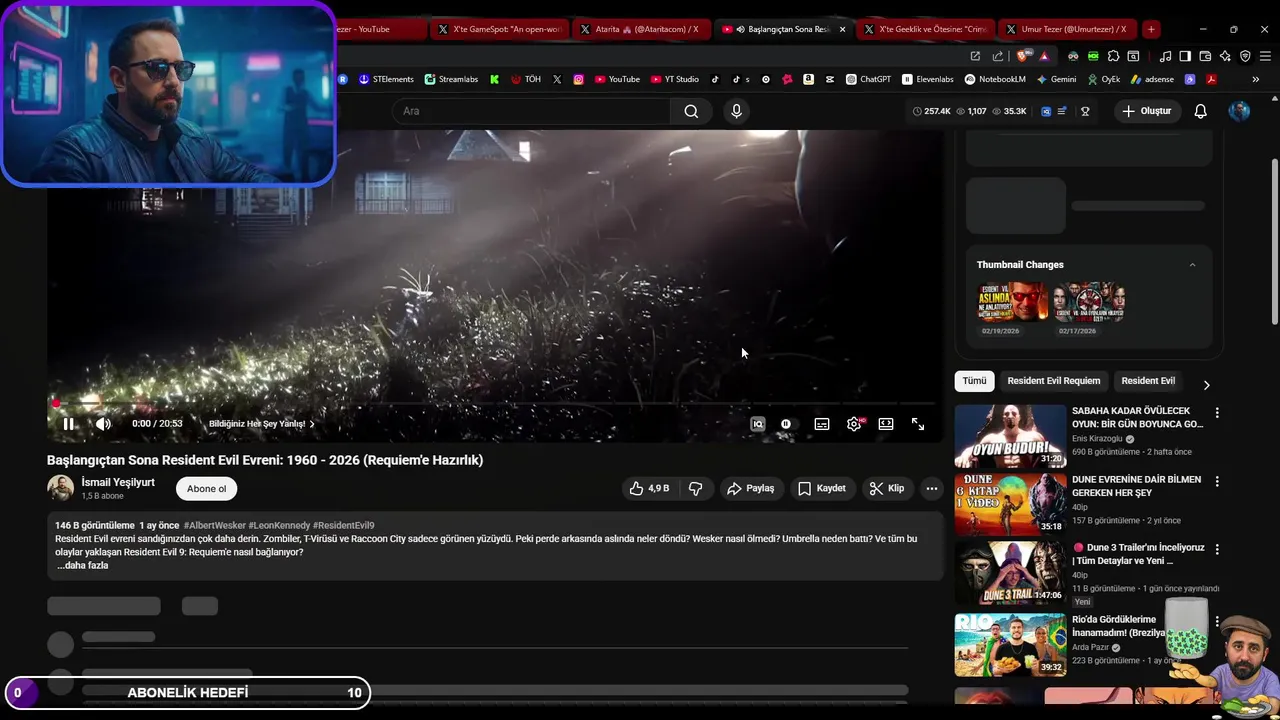Like the video (4,9 B)

[649, 488]
